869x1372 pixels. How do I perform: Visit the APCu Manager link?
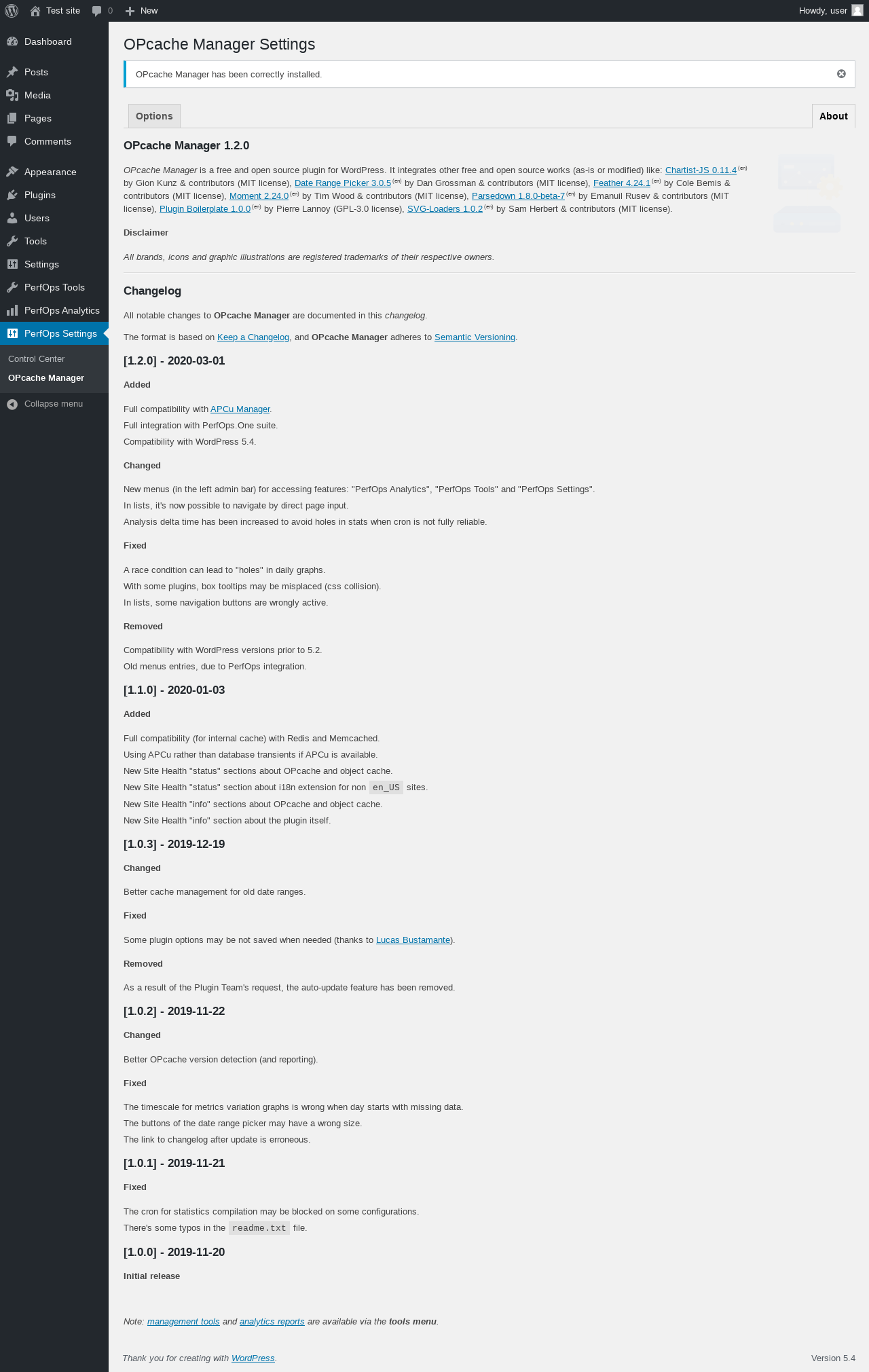(240, 409)
